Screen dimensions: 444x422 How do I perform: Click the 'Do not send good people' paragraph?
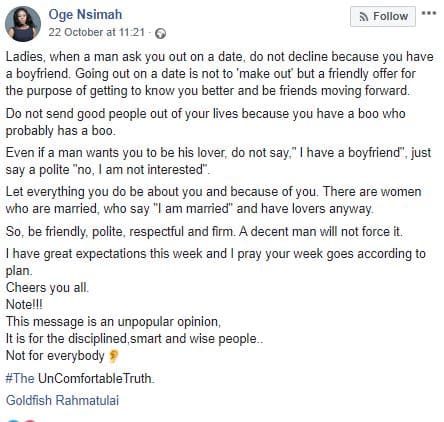pyautogui.click(x=205, y=122)
